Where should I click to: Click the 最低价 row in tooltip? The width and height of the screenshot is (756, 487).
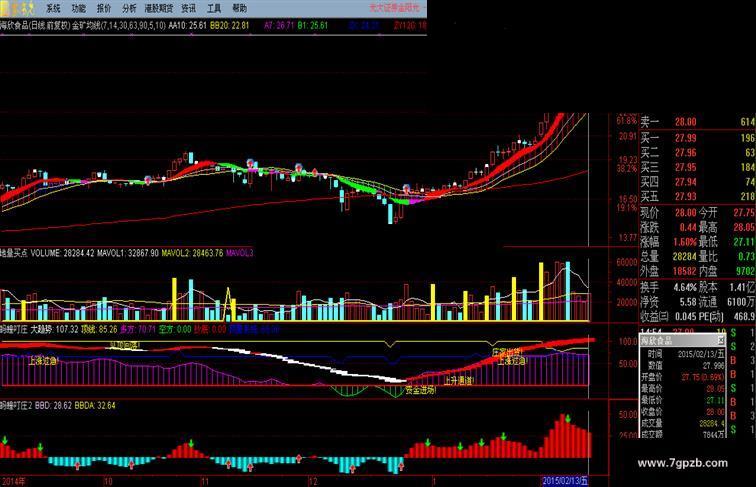click(682, 400)
